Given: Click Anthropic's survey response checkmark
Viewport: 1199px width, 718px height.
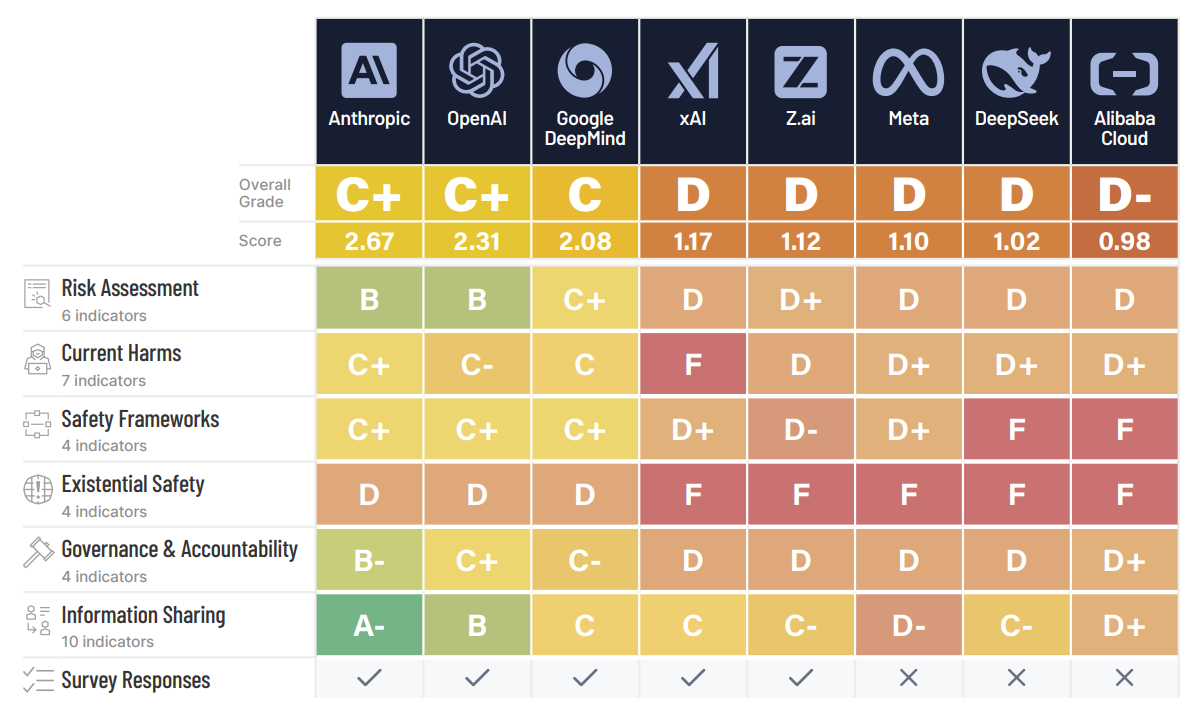Looking at the screenshot, I should [x=369, y=678].
